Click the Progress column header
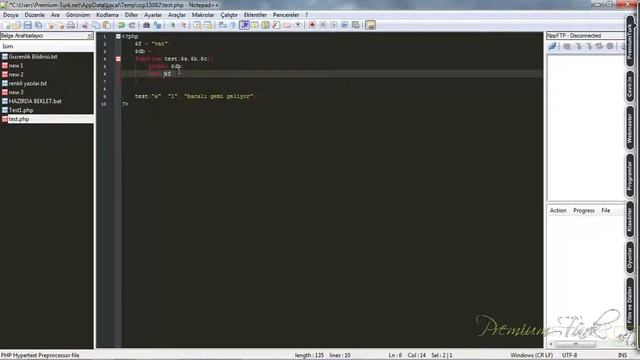640x360 pixels. click(x=584, y=211)
